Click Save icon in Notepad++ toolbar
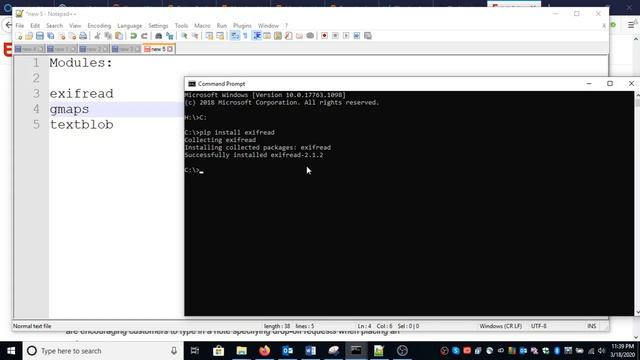Viewport: 640px width, 360px height. [40, 36]
